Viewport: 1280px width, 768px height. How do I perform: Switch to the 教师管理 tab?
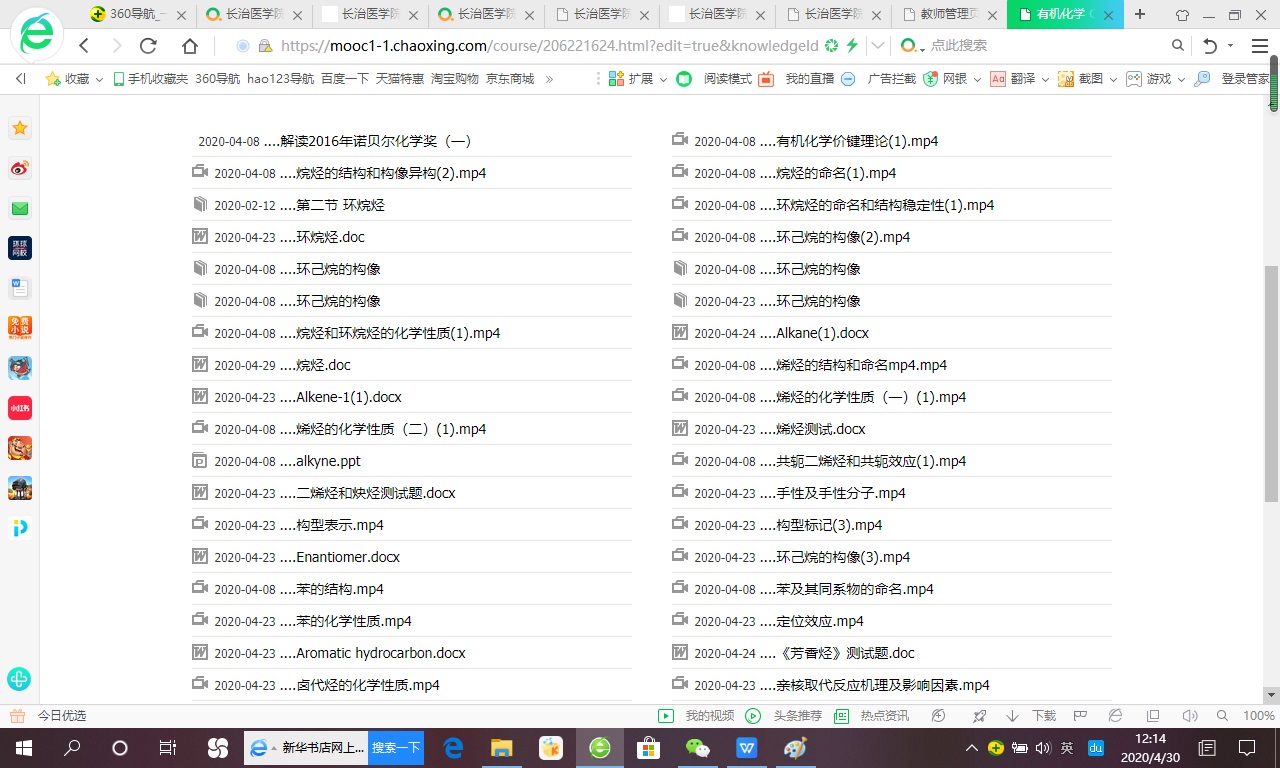tap(948, 14)
